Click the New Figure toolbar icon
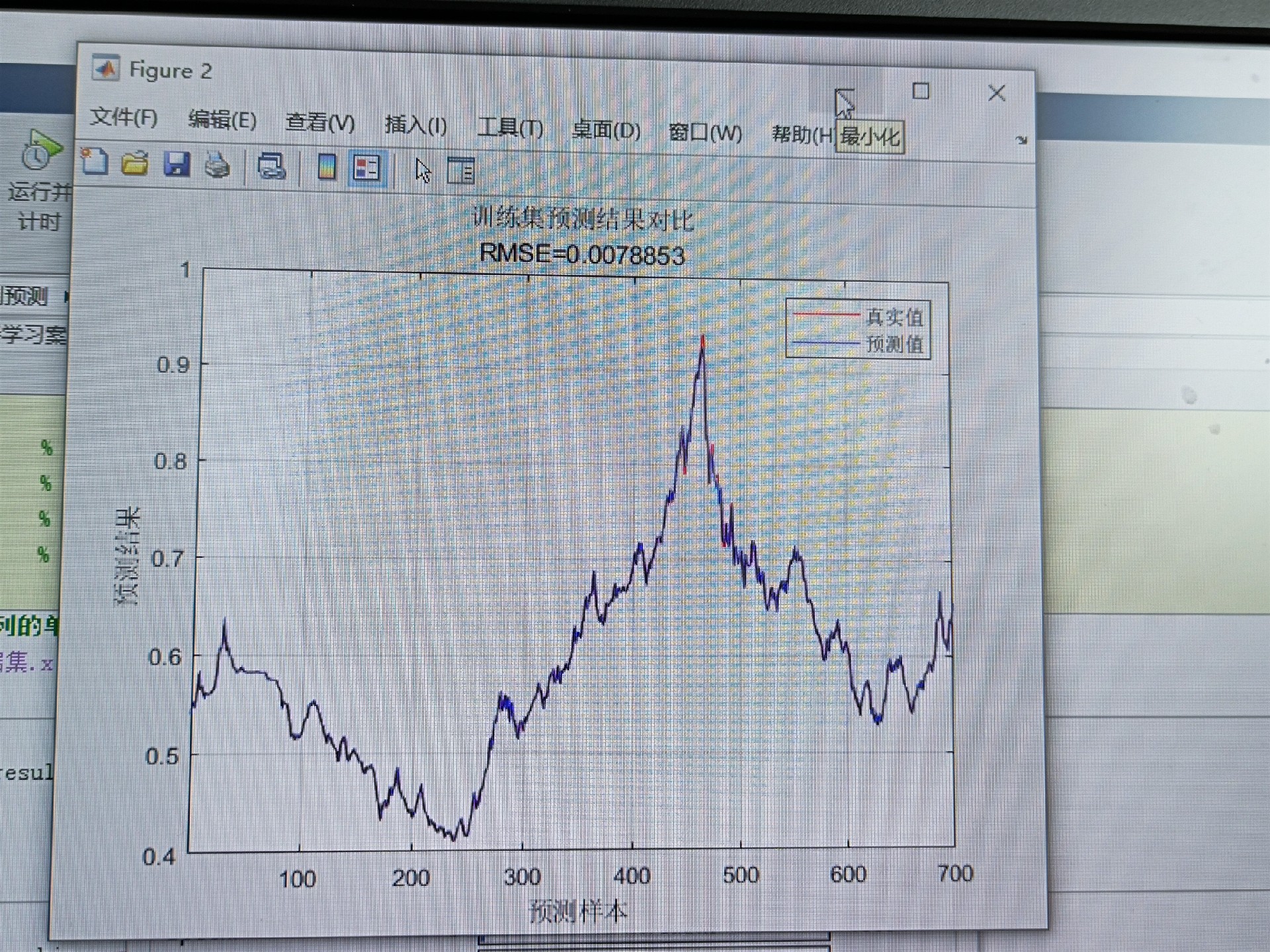 click(x=95, y=162)
